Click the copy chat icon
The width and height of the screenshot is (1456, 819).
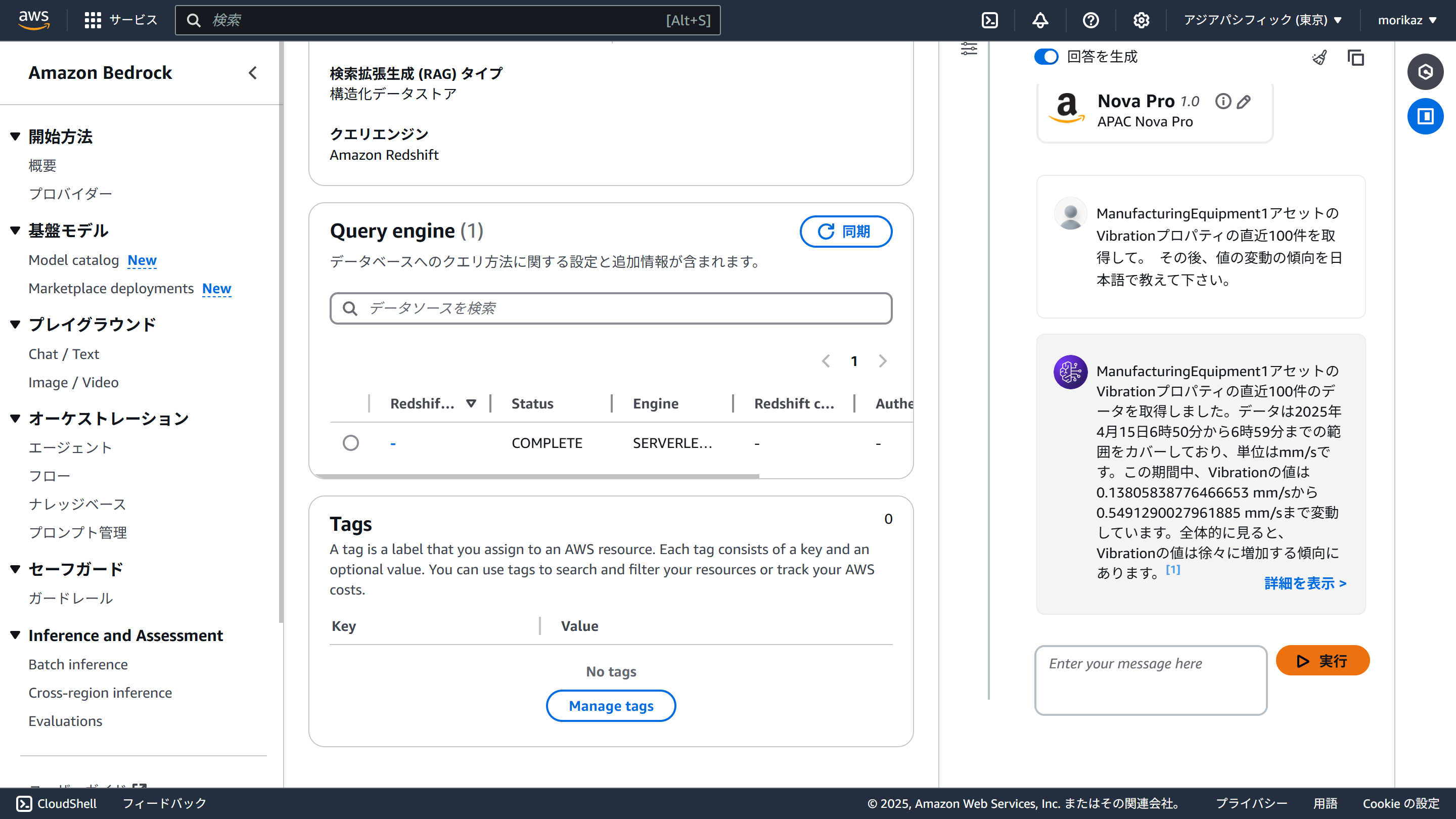pyautogui.click(x=1355, y=58)
